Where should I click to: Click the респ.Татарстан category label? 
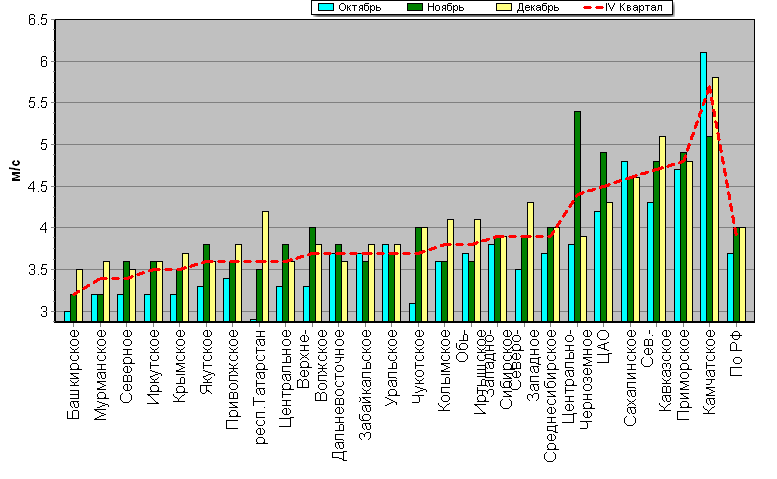tap(260, 386)
